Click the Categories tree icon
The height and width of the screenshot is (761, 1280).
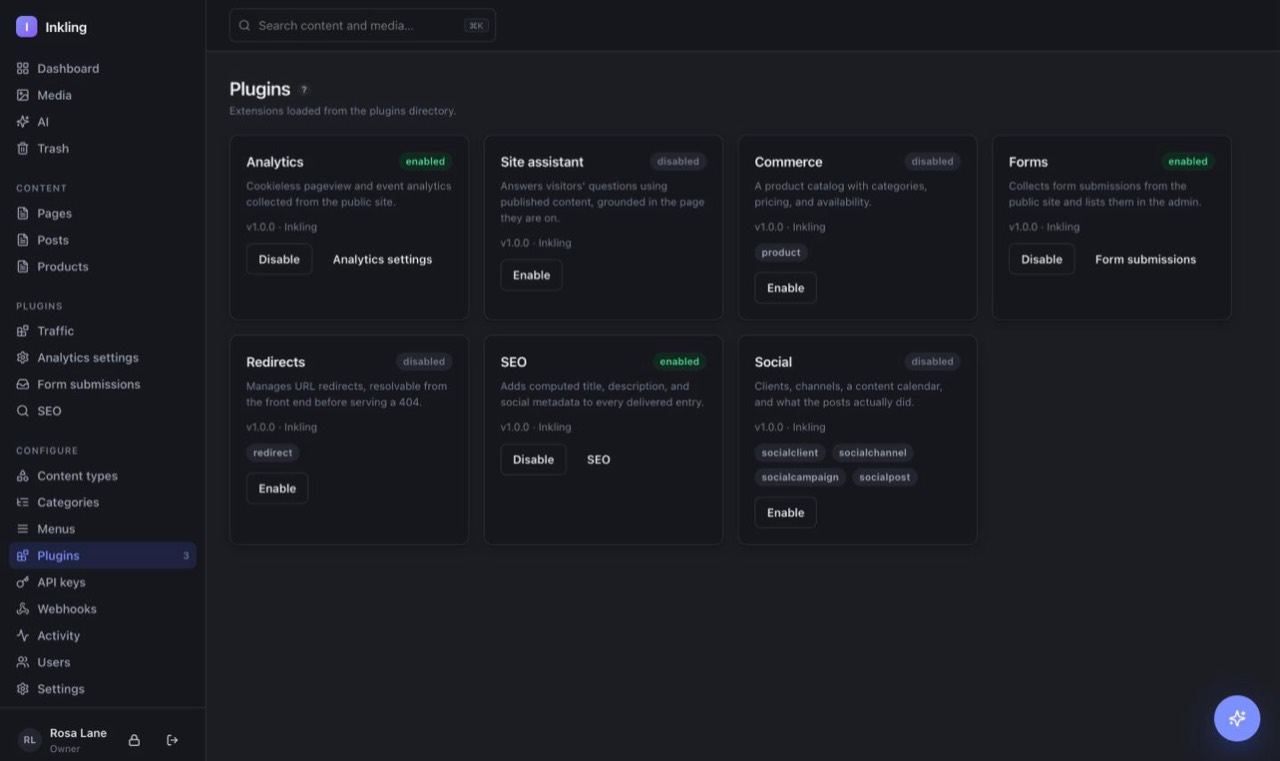coord(23,503)
